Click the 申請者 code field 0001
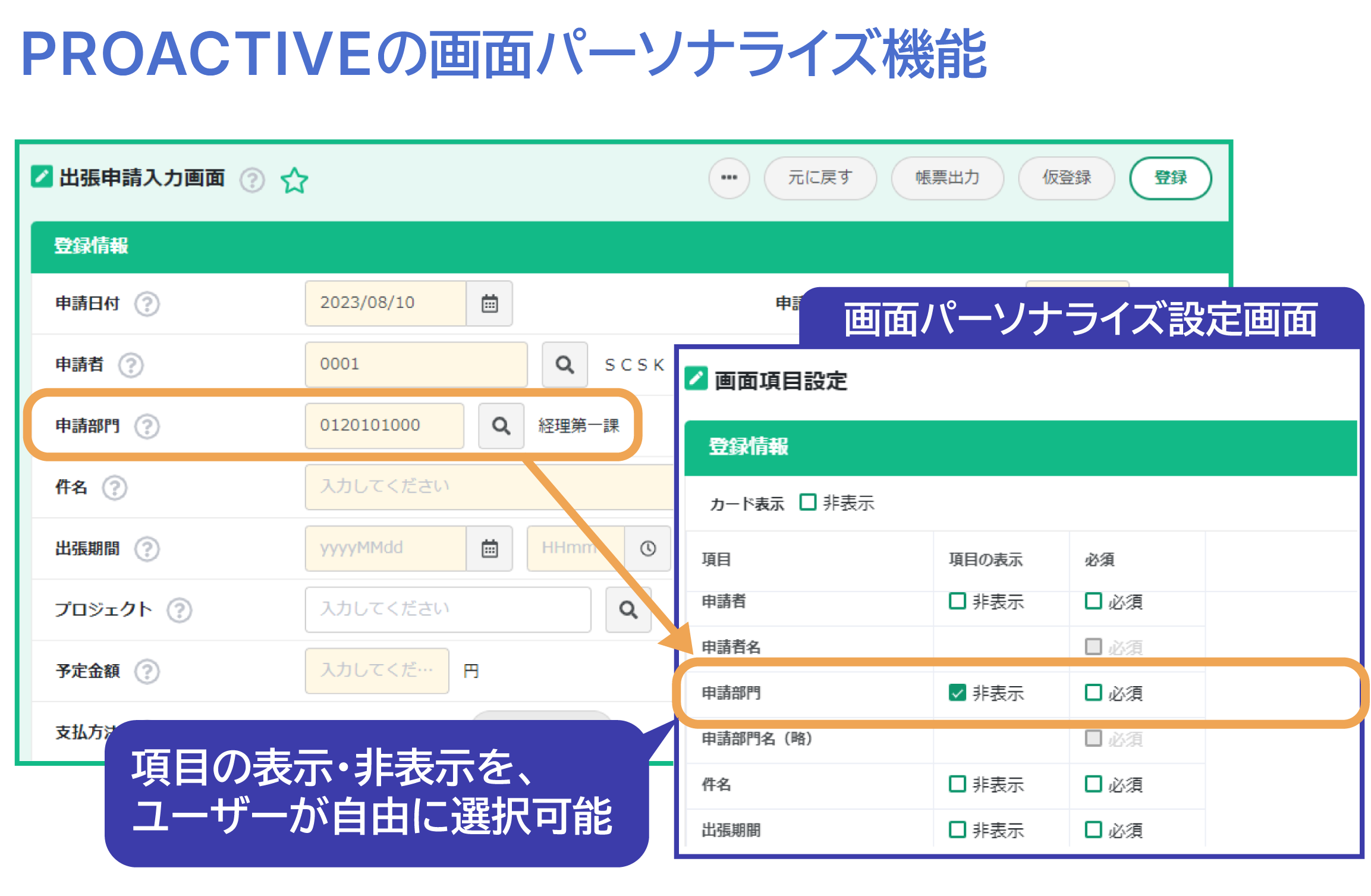The image size is (1371, 896). click(416, 364)
